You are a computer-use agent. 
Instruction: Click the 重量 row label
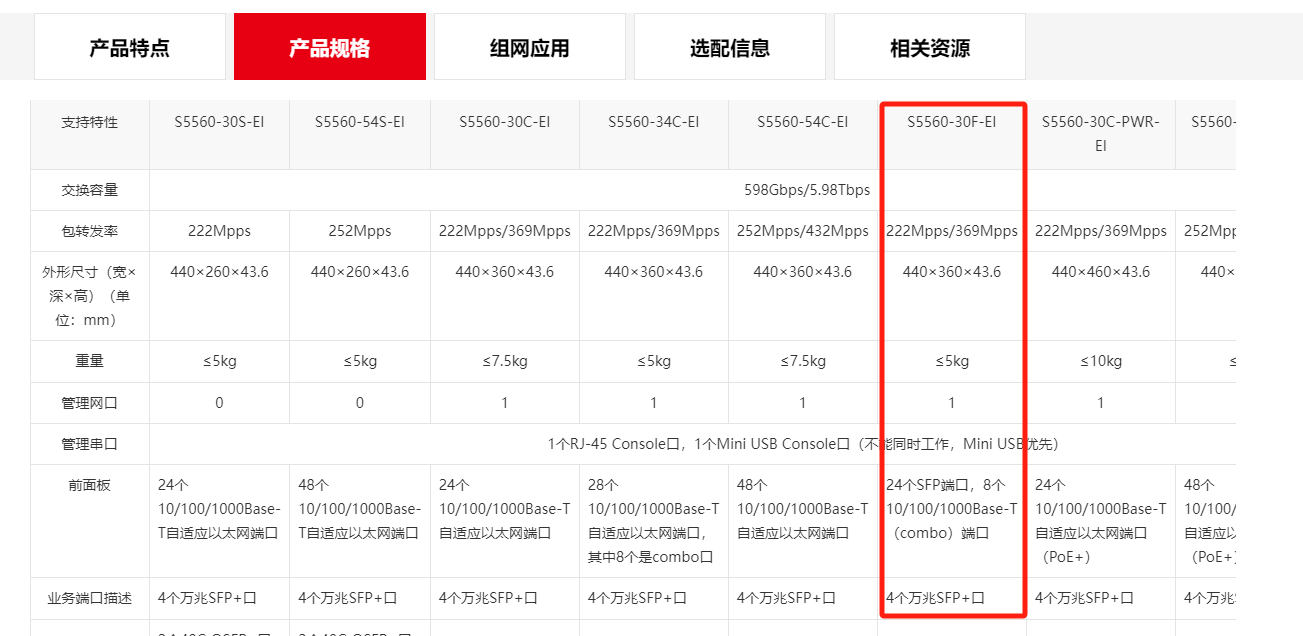[90, 361]
